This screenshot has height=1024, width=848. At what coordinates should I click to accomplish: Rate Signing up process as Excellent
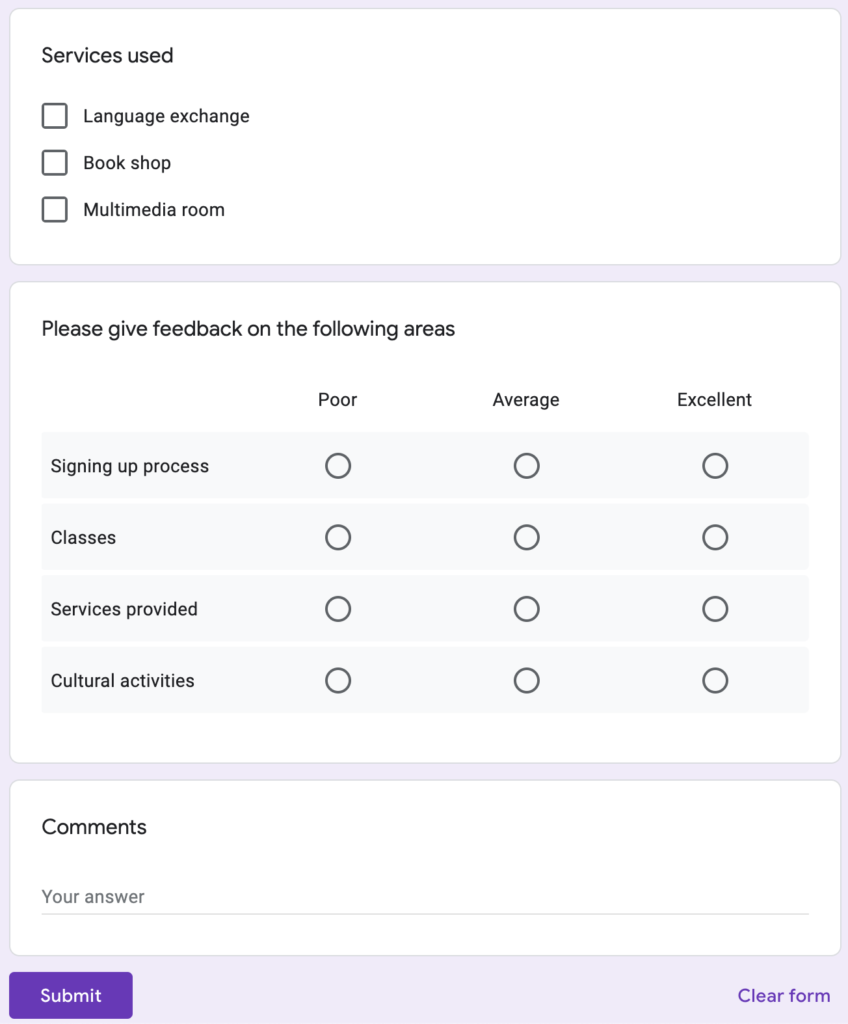714,465
